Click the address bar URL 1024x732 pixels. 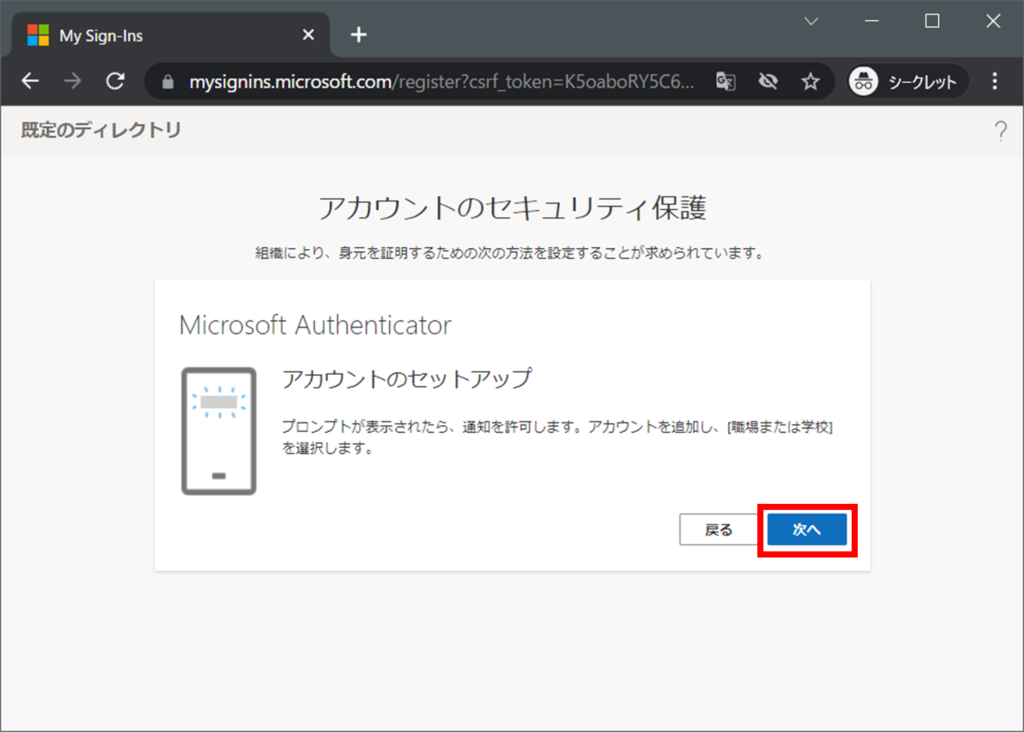[x=441, y=82]
